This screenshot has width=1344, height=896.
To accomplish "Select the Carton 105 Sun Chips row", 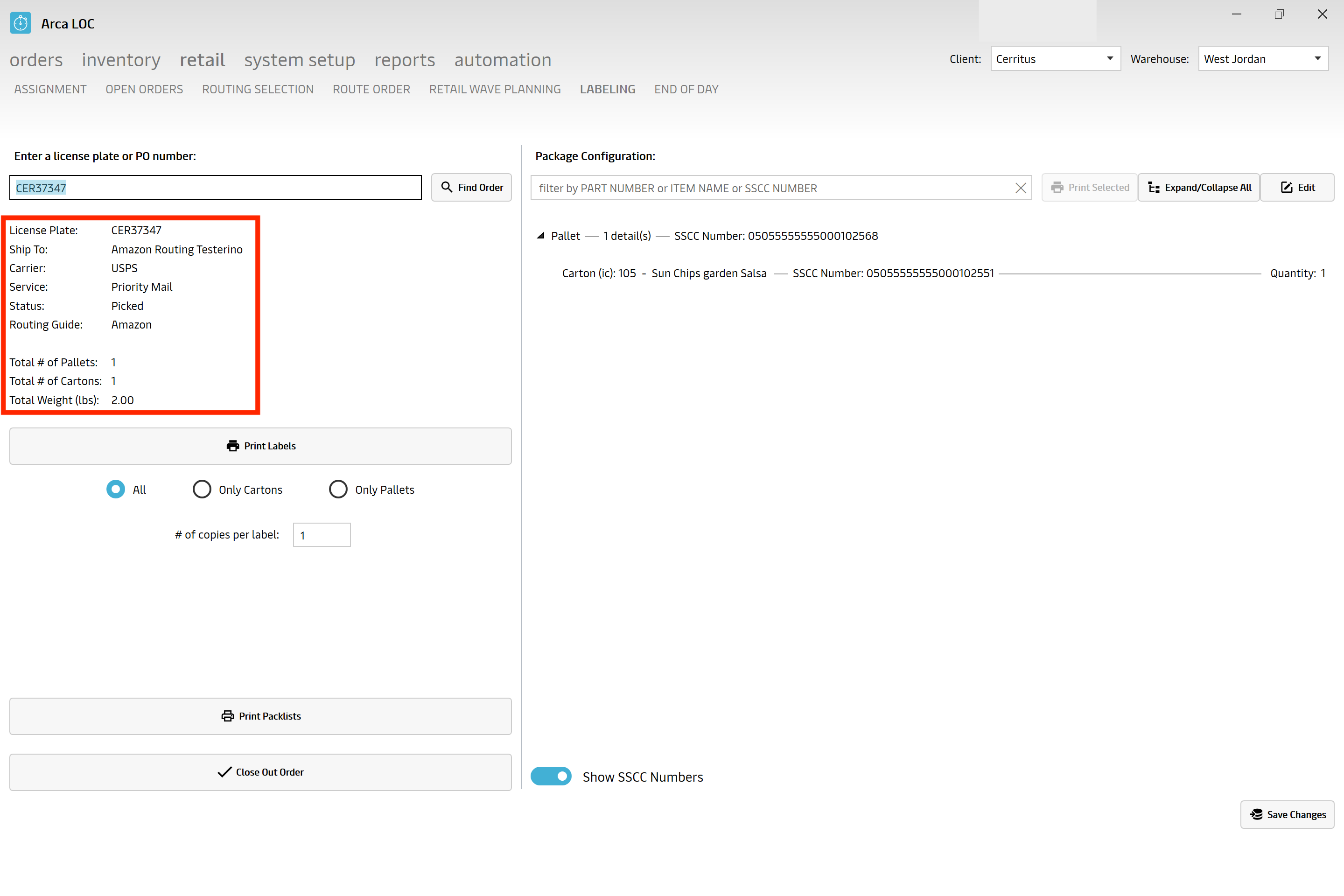I will click(x=944, y=273).
